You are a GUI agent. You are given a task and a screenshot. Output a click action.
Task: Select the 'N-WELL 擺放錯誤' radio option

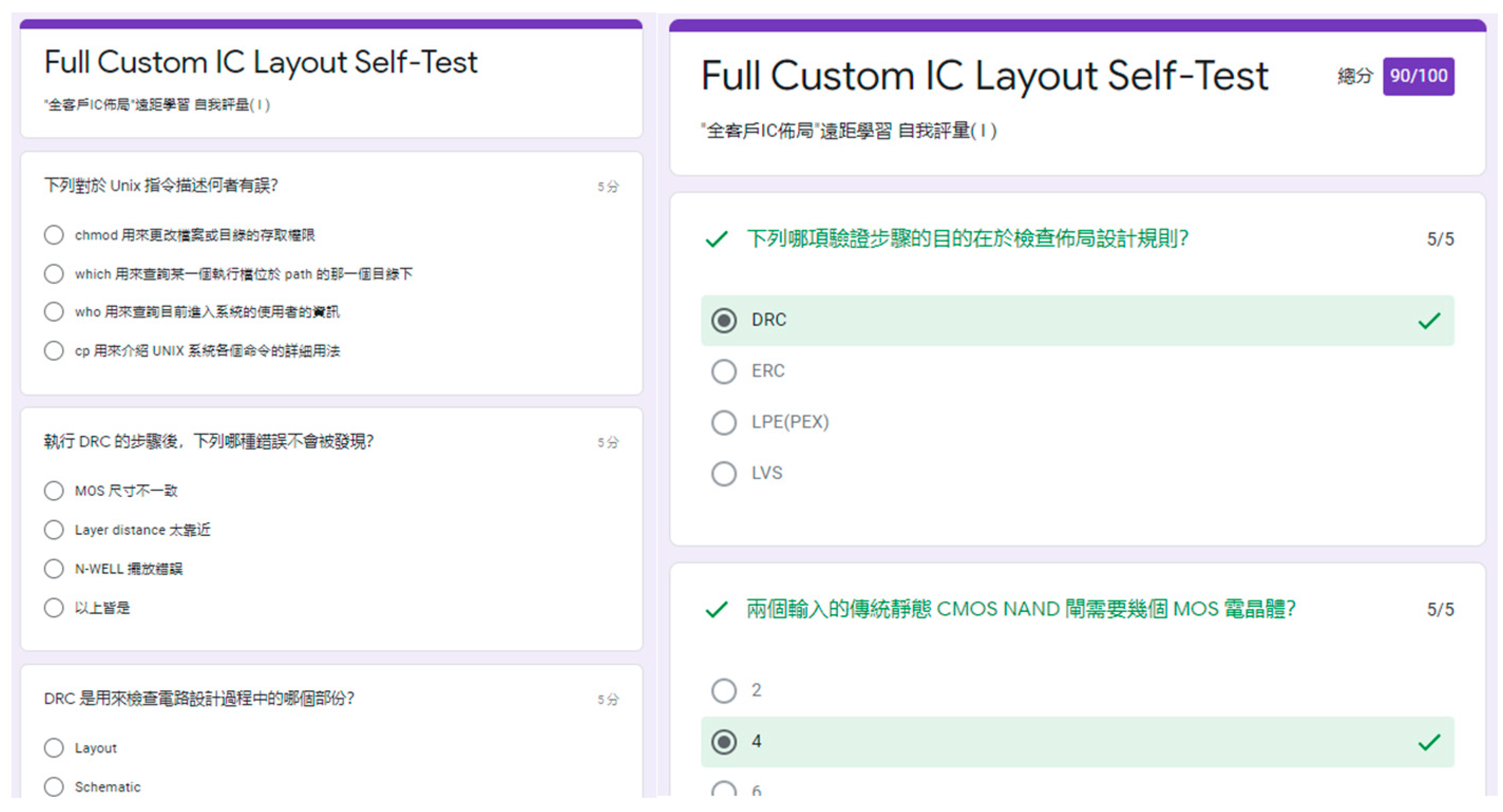54,569
